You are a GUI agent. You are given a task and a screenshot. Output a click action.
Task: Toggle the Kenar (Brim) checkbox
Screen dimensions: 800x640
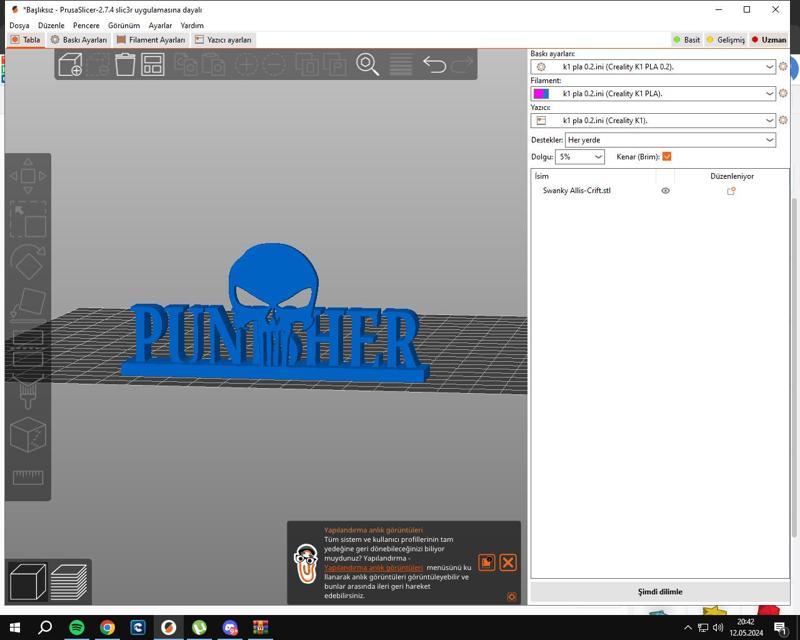click(x=667, y=157)
